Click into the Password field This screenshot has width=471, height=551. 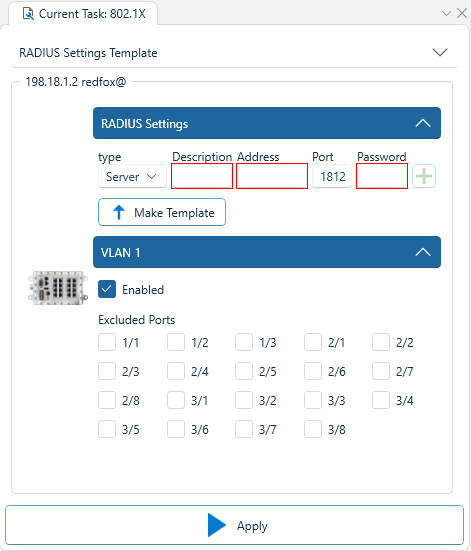coord(382,176)
